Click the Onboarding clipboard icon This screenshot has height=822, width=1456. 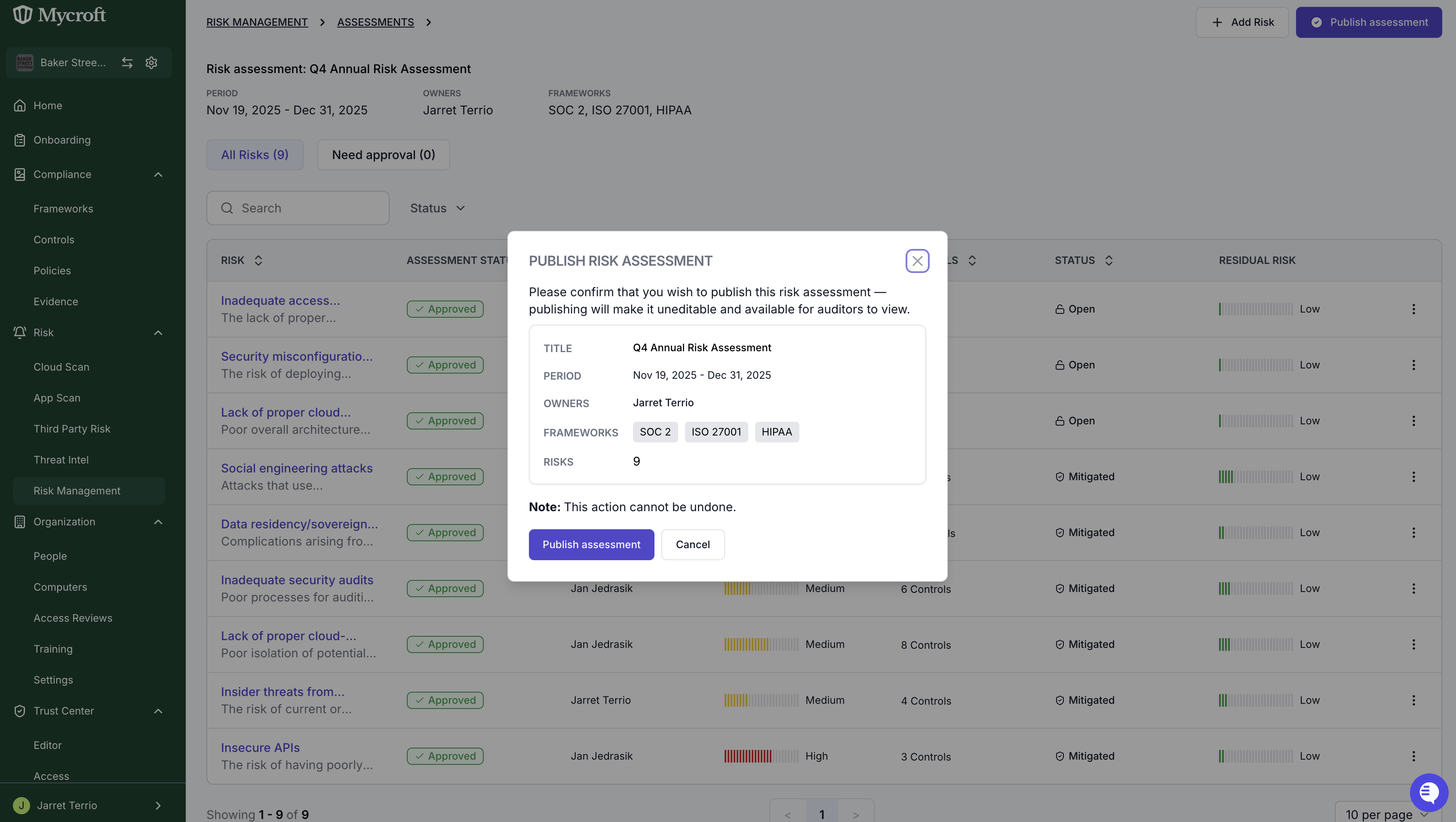pyautogui.click(x=20, y=140)
